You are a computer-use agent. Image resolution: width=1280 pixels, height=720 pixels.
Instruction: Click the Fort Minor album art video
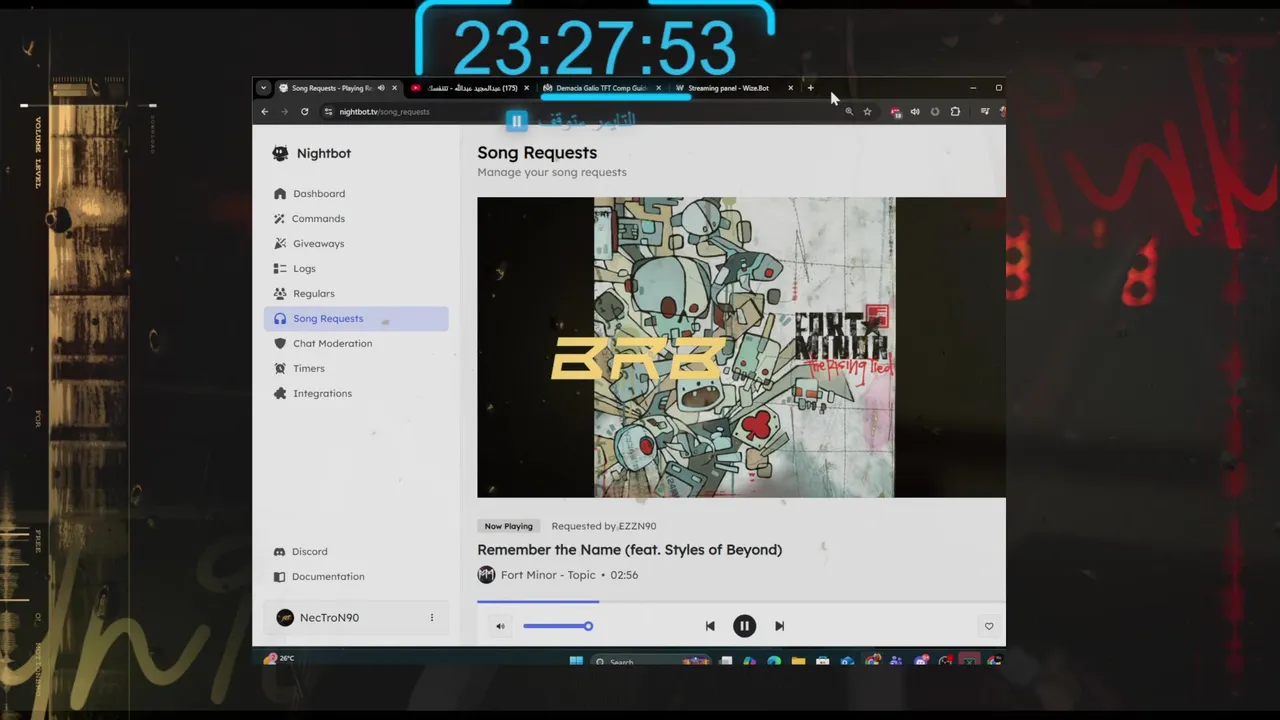(741, 347)
